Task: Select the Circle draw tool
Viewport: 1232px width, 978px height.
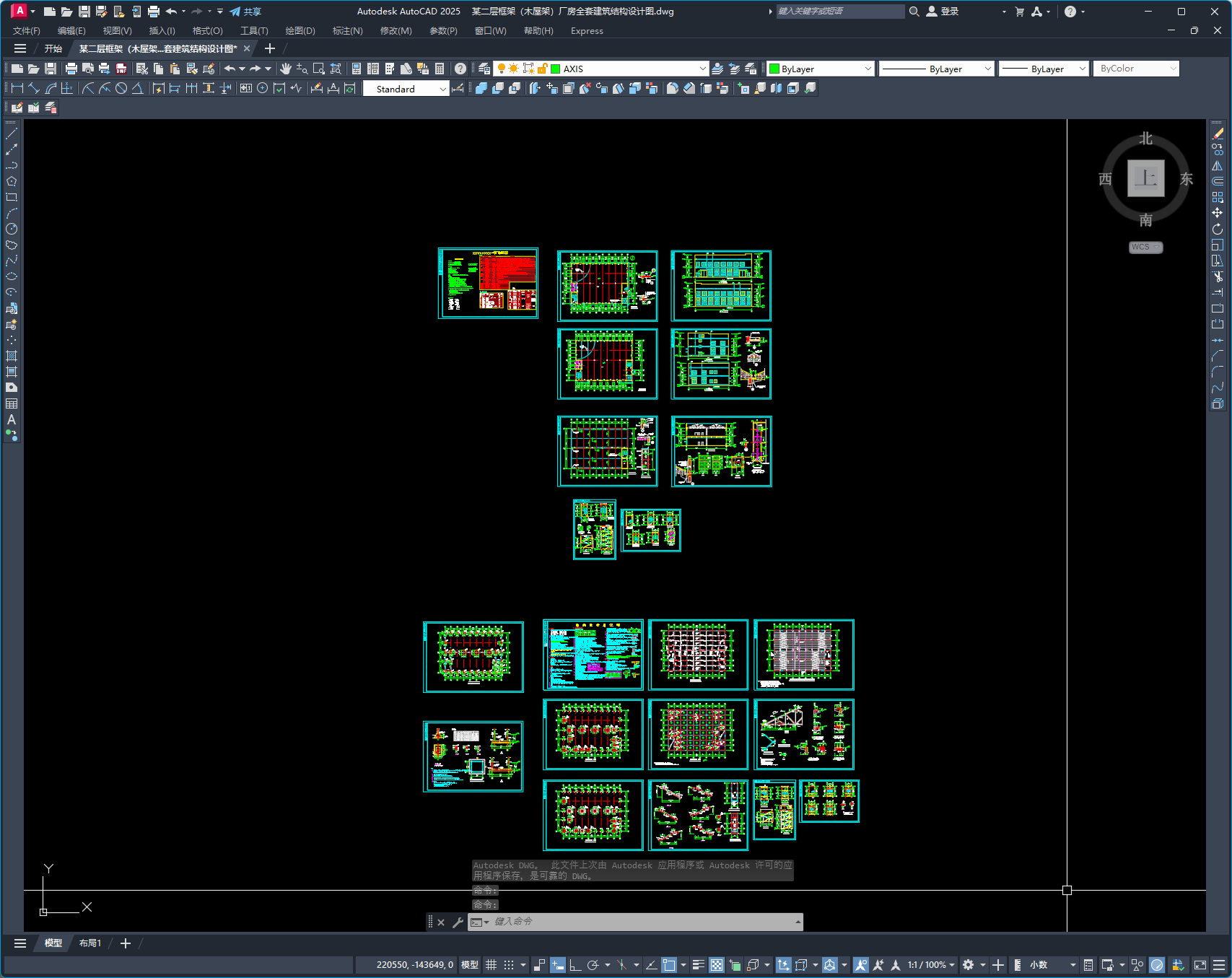Action: click(12, 229)
